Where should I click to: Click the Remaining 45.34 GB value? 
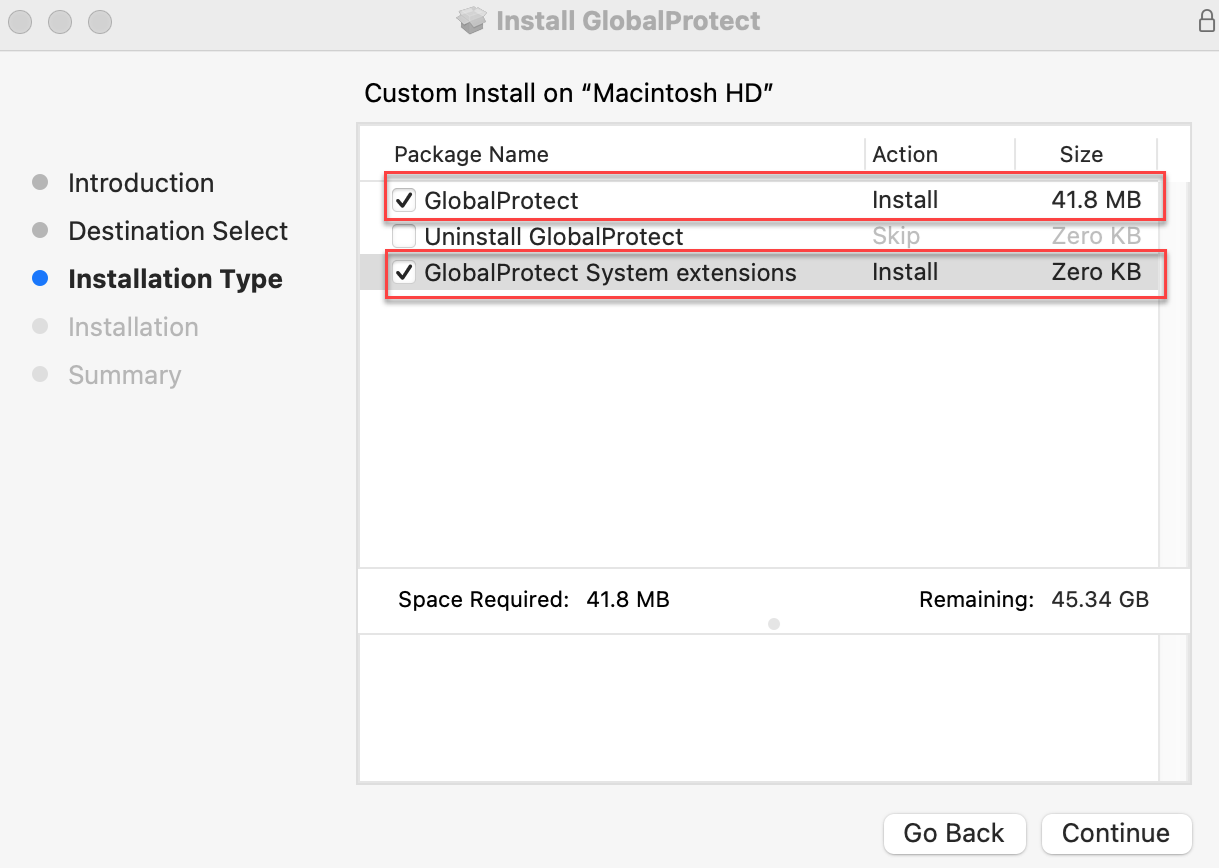1100,600
